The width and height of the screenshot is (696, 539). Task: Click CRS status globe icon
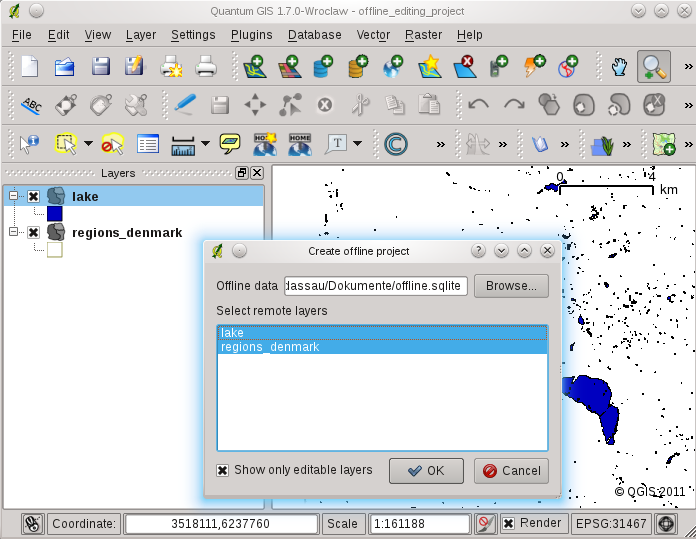[x=666, y=524]
